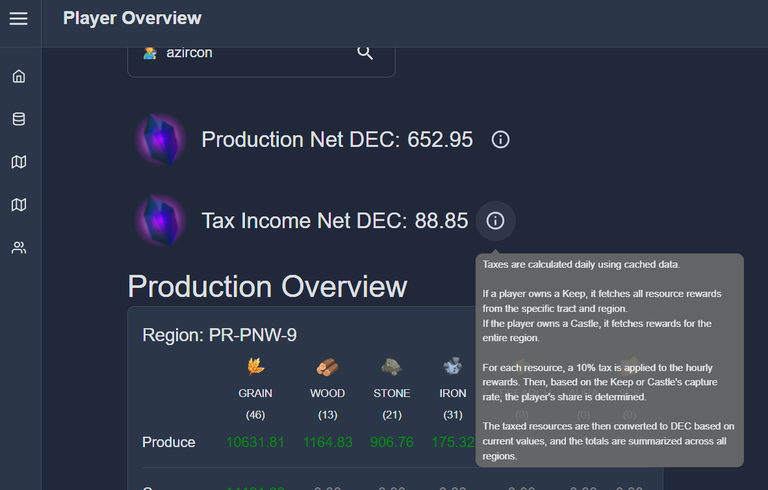Open the database icon in sidebar

[x=19, y=119]
